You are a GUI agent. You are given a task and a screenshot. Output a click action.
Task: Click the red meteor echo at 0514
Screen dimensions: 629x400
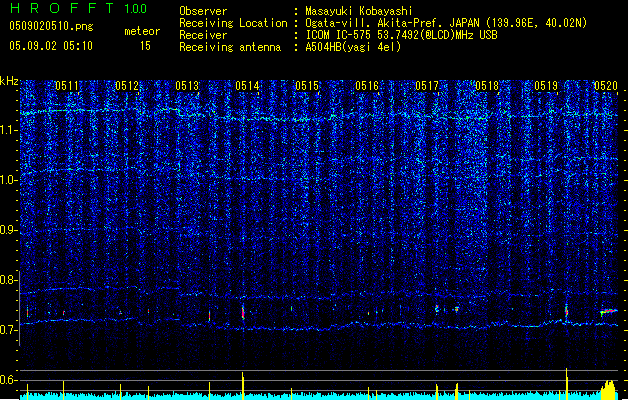[243, 313]
